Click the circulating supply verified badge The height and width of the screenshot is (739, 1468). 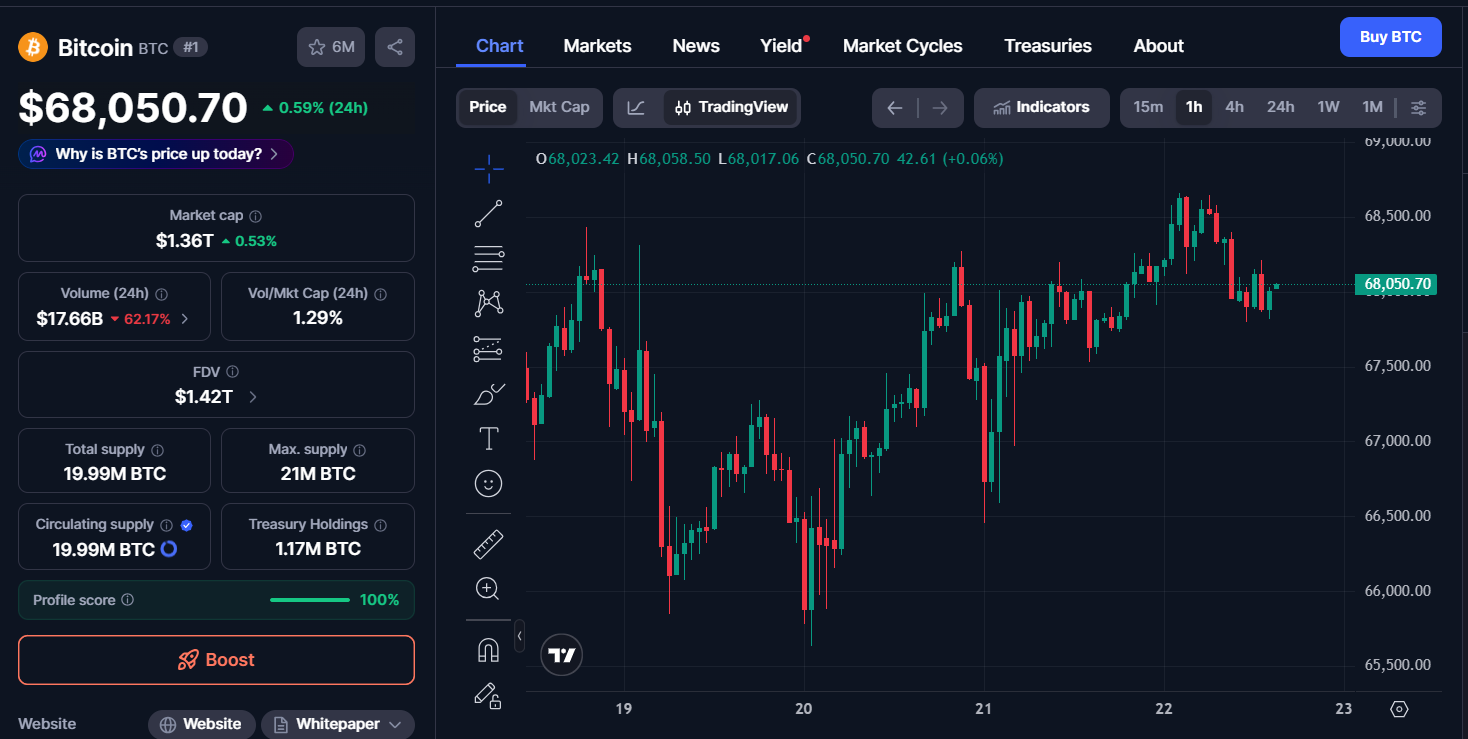pyautogui.click(x=187, y=525)
